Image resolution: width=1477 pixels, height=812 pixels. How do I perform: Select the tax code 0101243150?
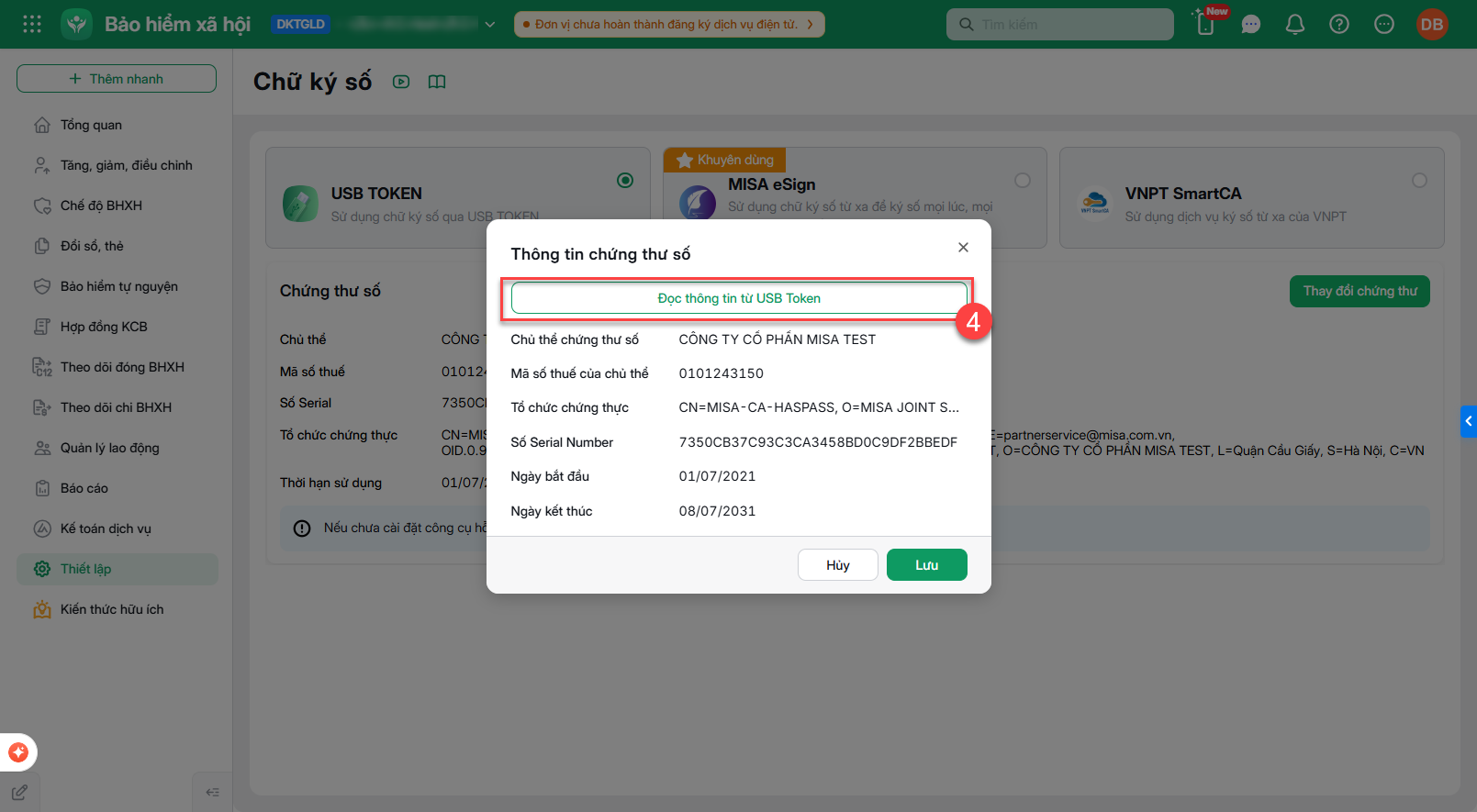[x=722, y=373]
